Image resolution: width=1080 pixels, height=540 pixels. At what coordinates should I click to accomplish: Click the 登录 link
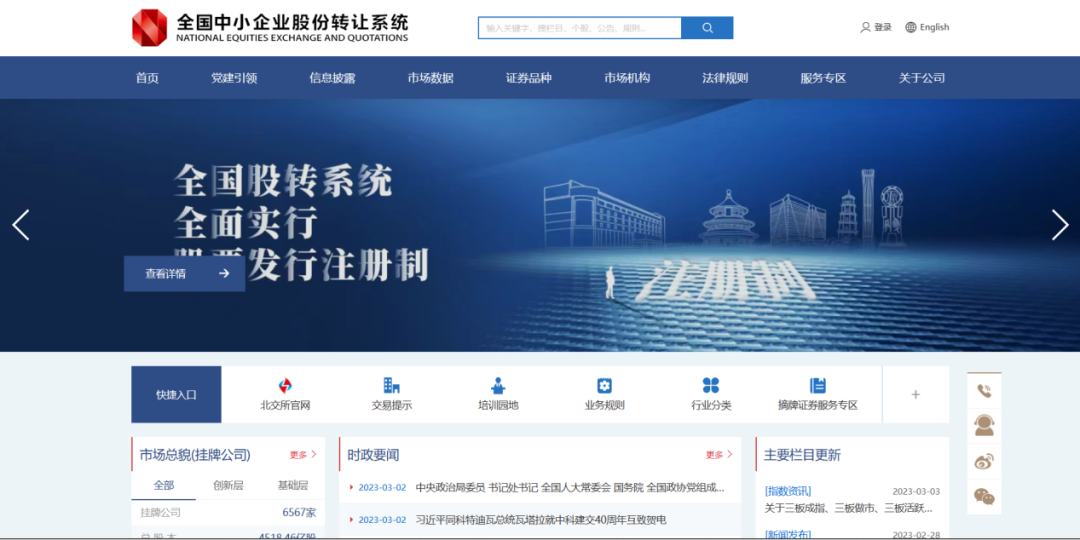coord(883,28)
